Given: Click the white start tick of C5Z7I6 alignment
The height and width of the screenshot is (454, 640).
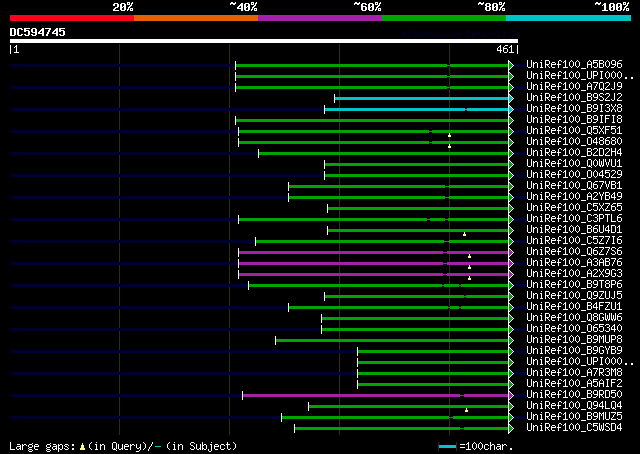Looking at the screenshot, I should click(256, 242).
